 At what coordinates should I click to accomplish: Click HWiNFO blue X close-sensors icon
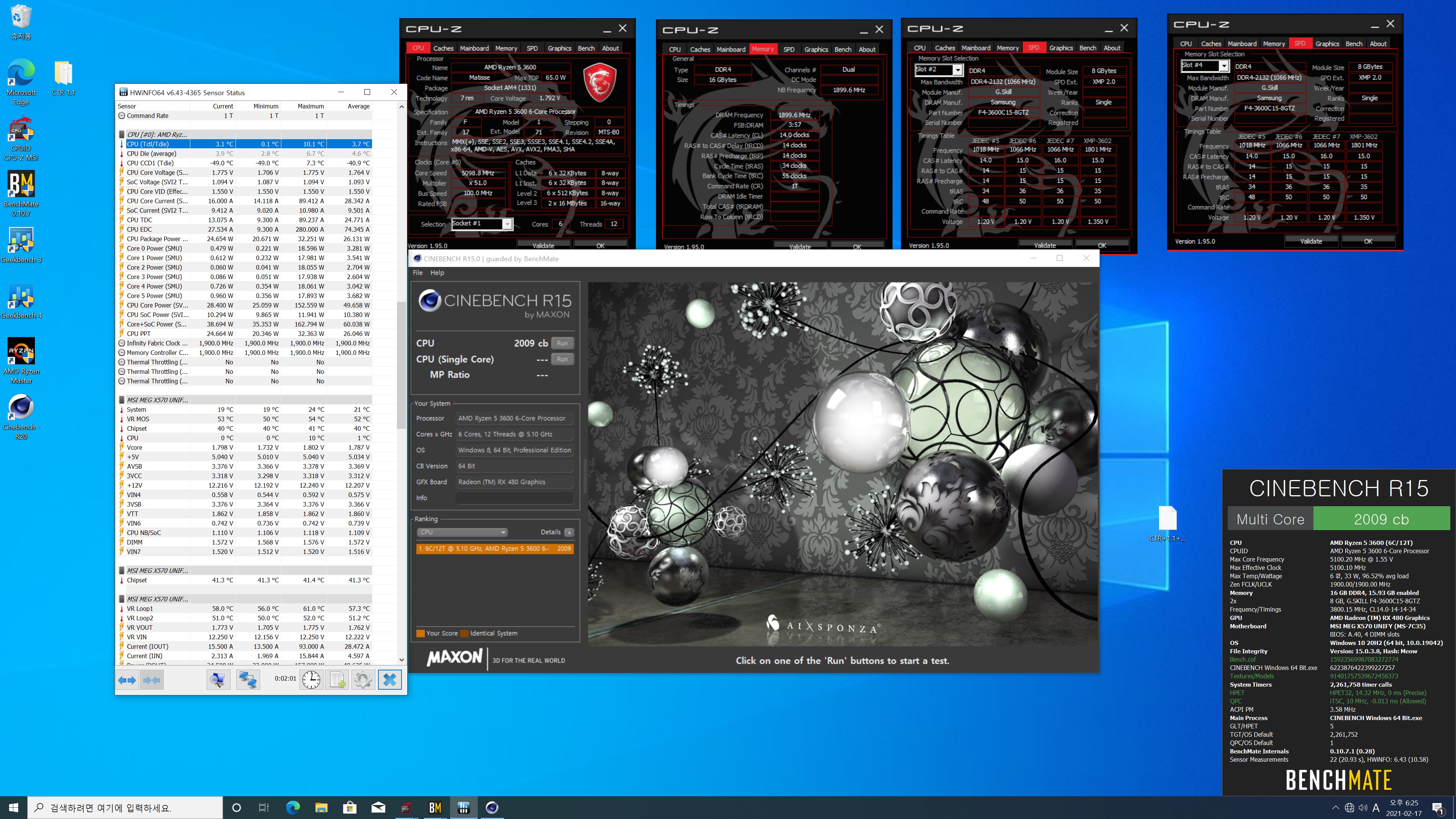[x=389, y=680]
